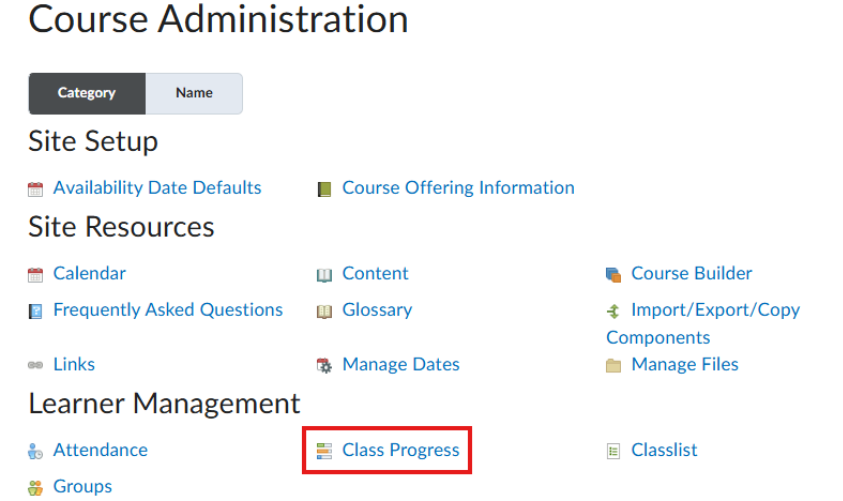
Task: Click the Calendar icon under Site Resources
Action: click(36, 275)
